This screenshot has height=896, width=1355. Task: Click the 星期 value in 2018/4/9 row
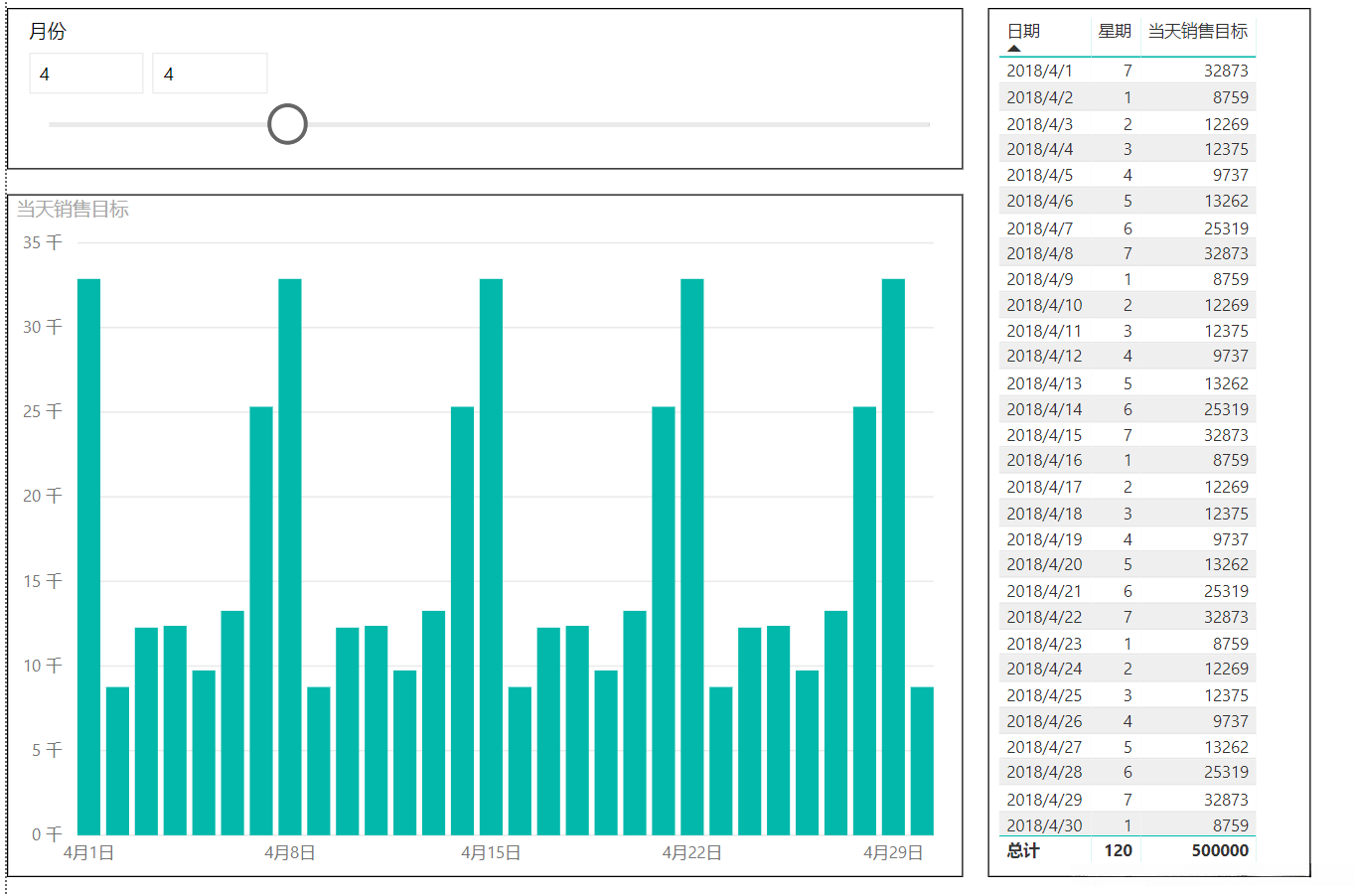click(x=1128, y=279)
